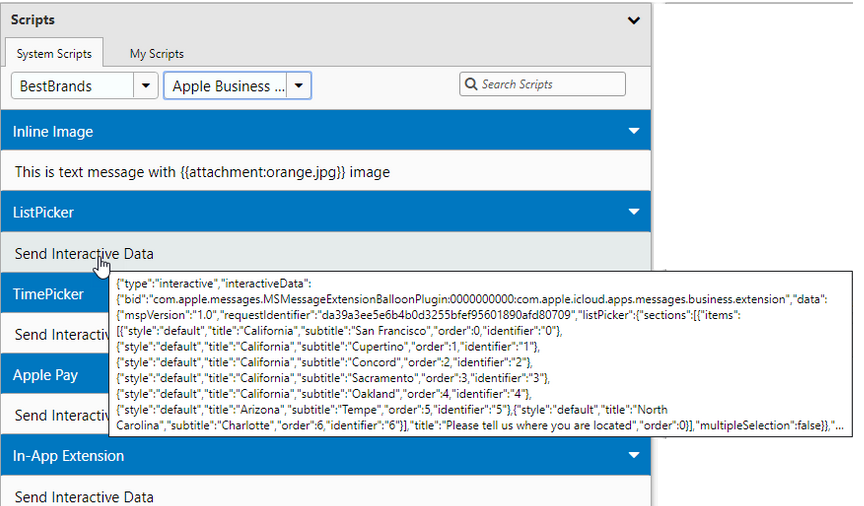Collapse ListPicker section with its arrow
Screen dimensions: 864x506
[633, 212]
